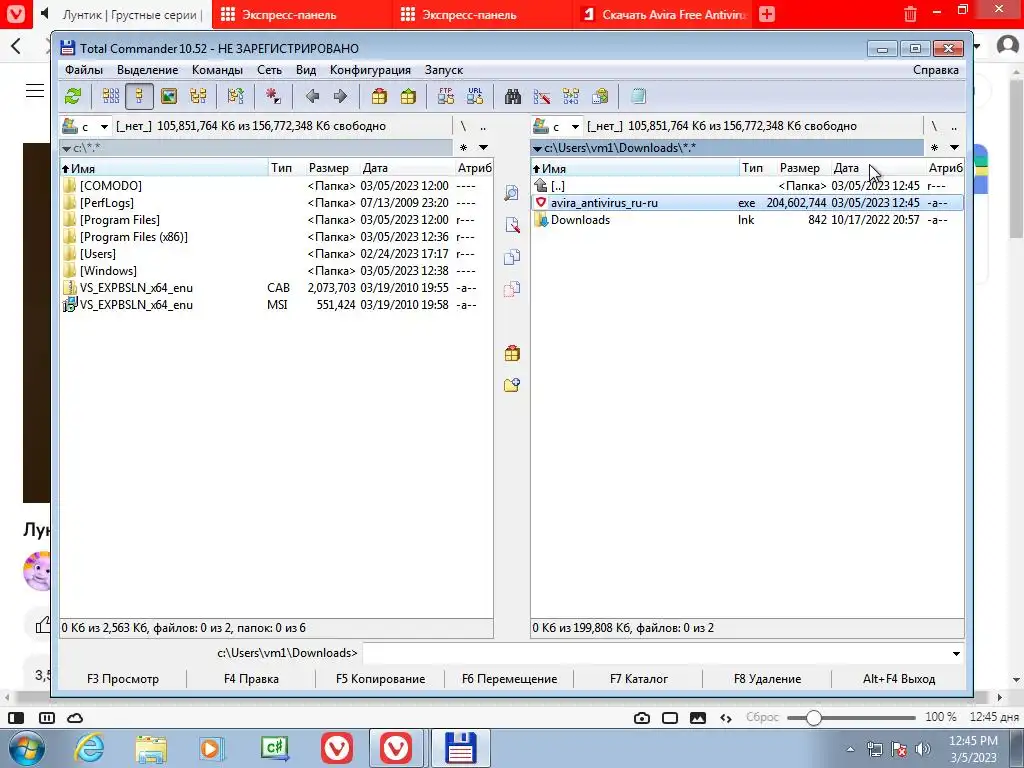This screenshot has width=1024, height=768.
Task: Open right panel path triangle near c:\Users
Action: point(537,148)
